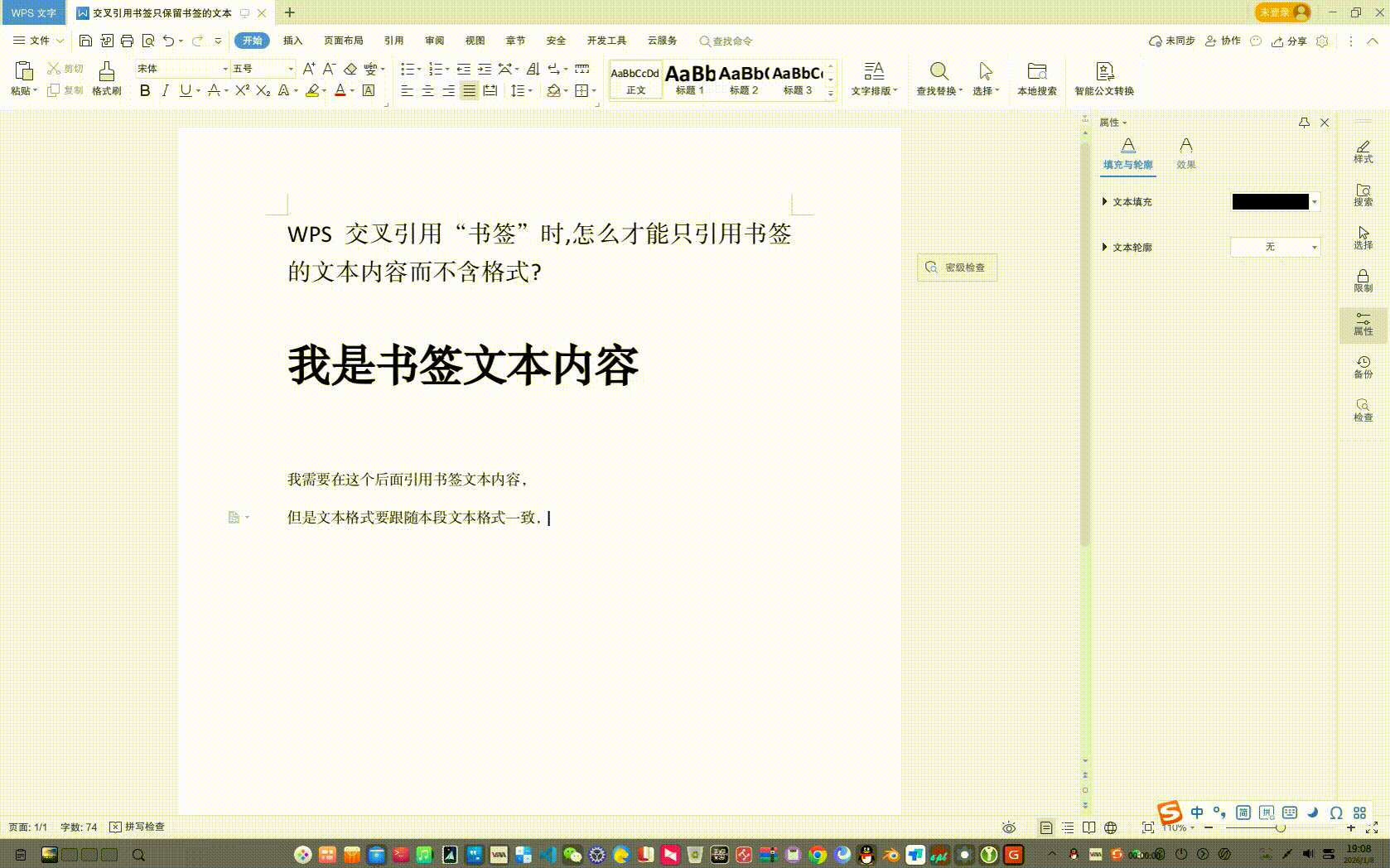Viewport: 1390px width, 868px height.
Task: Click the Not Synced (未同步) button
Action: (1171, 41)
